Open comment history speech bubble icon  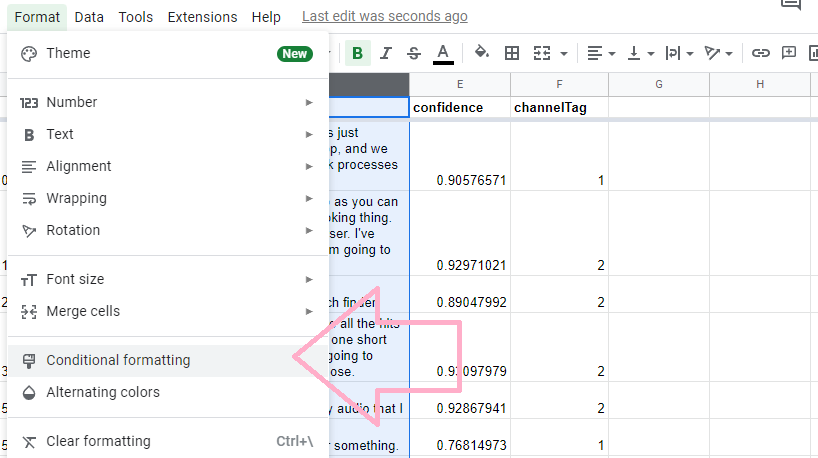pyautogui.click(x=791, y=5)
